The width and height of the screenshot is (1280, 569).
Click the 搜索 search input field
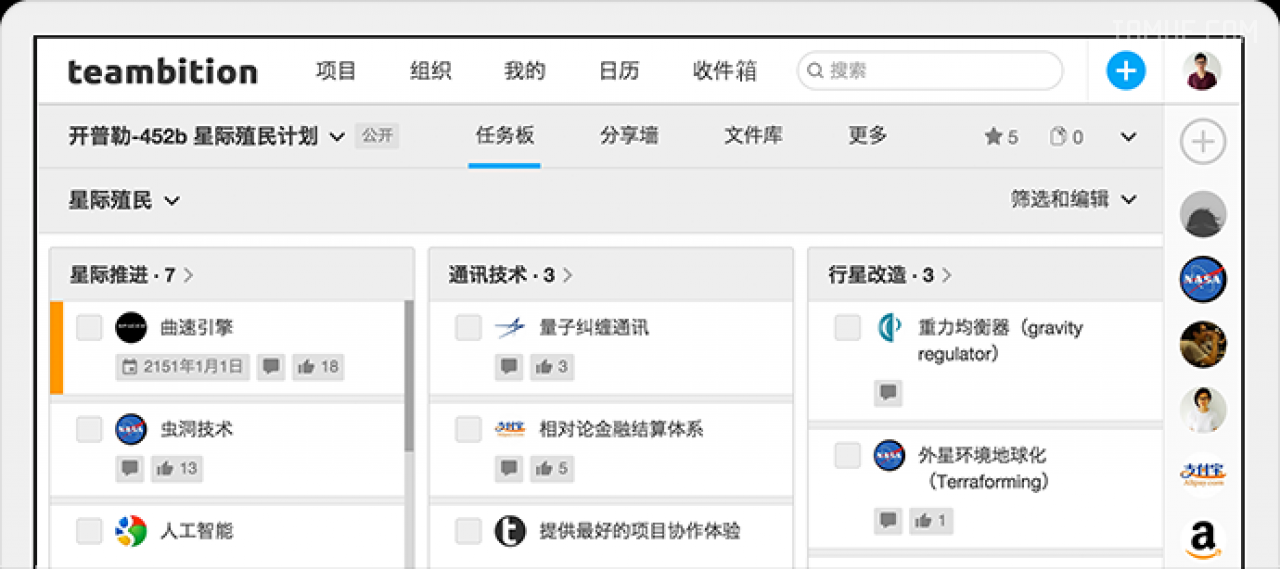click(930, 71)
